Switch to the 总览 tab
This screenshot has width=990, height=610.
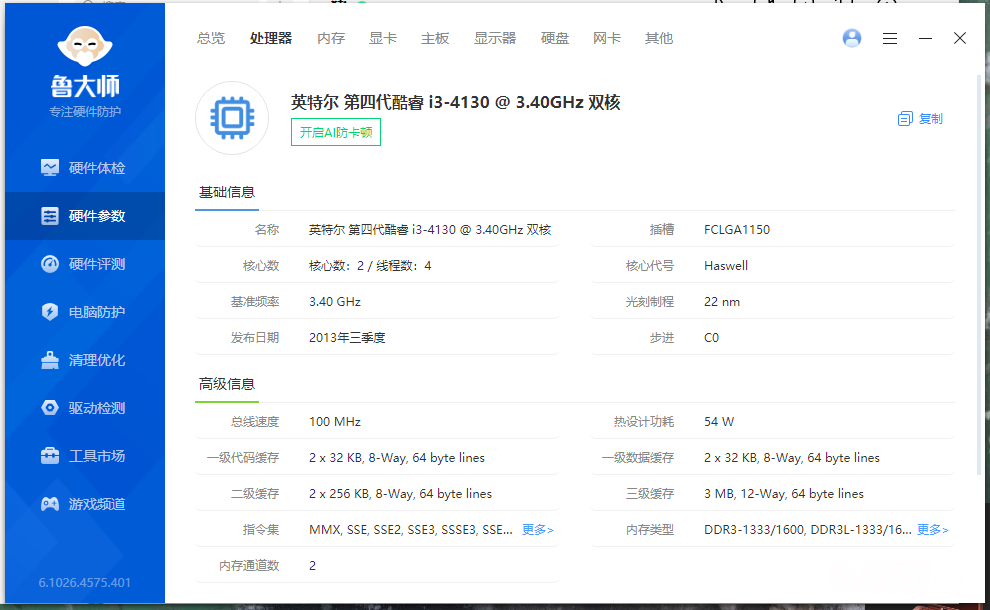[211, 38]
